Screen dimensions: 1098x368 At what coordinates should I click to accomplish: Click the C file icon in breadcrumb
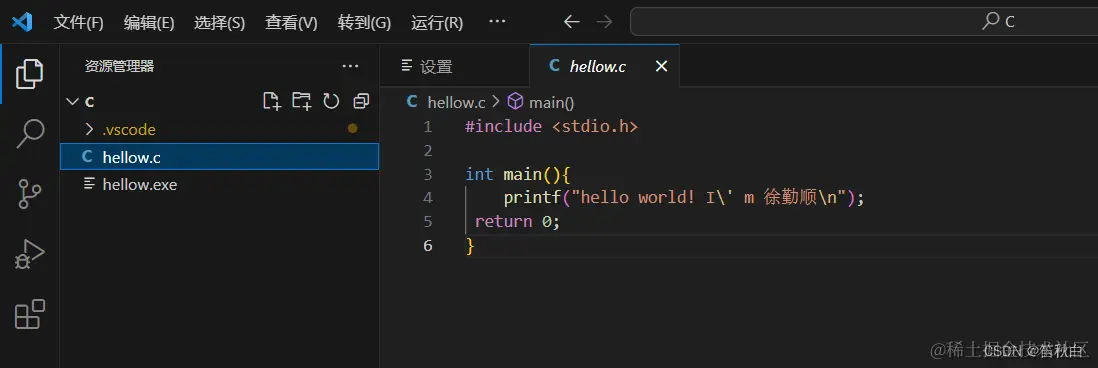[412, 102]
